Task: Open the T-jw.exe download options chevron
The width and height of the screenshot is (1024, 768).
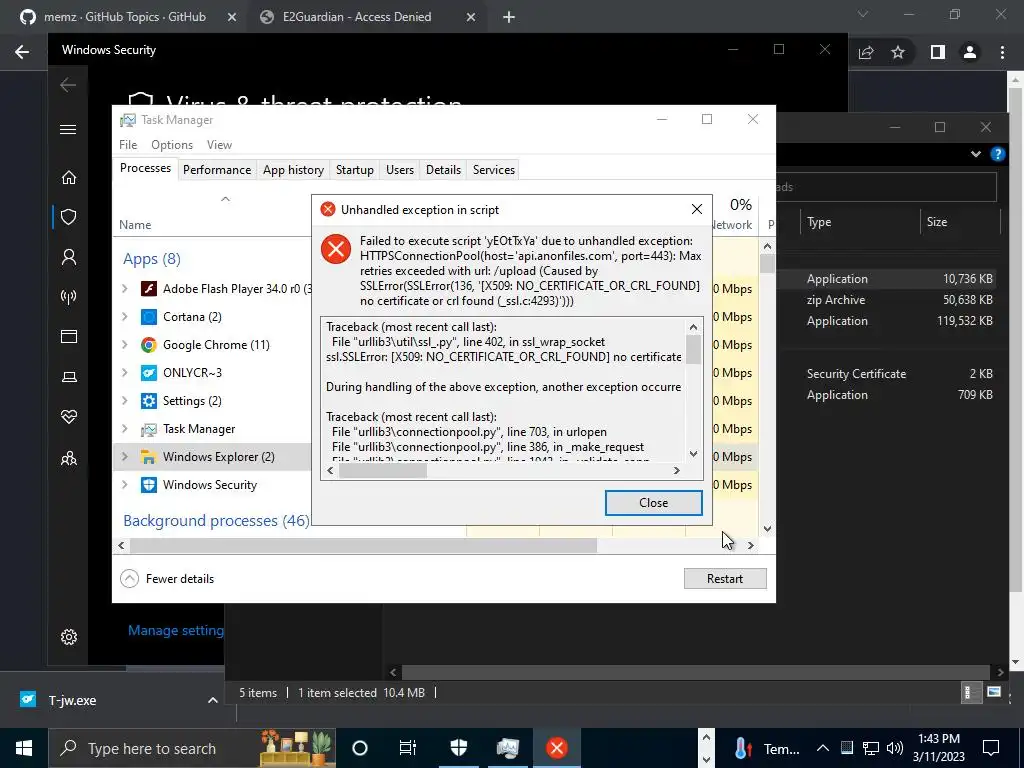Action: click(x=212, y=700)
